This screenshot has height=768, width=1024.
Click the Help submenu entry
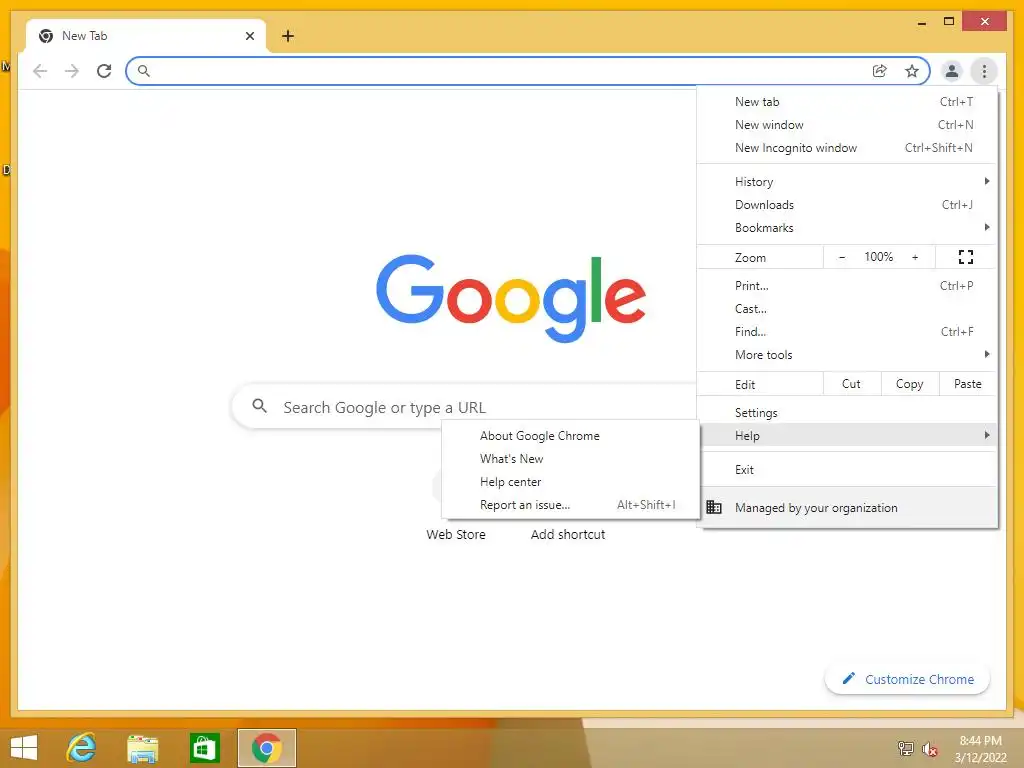click(847, 435)
